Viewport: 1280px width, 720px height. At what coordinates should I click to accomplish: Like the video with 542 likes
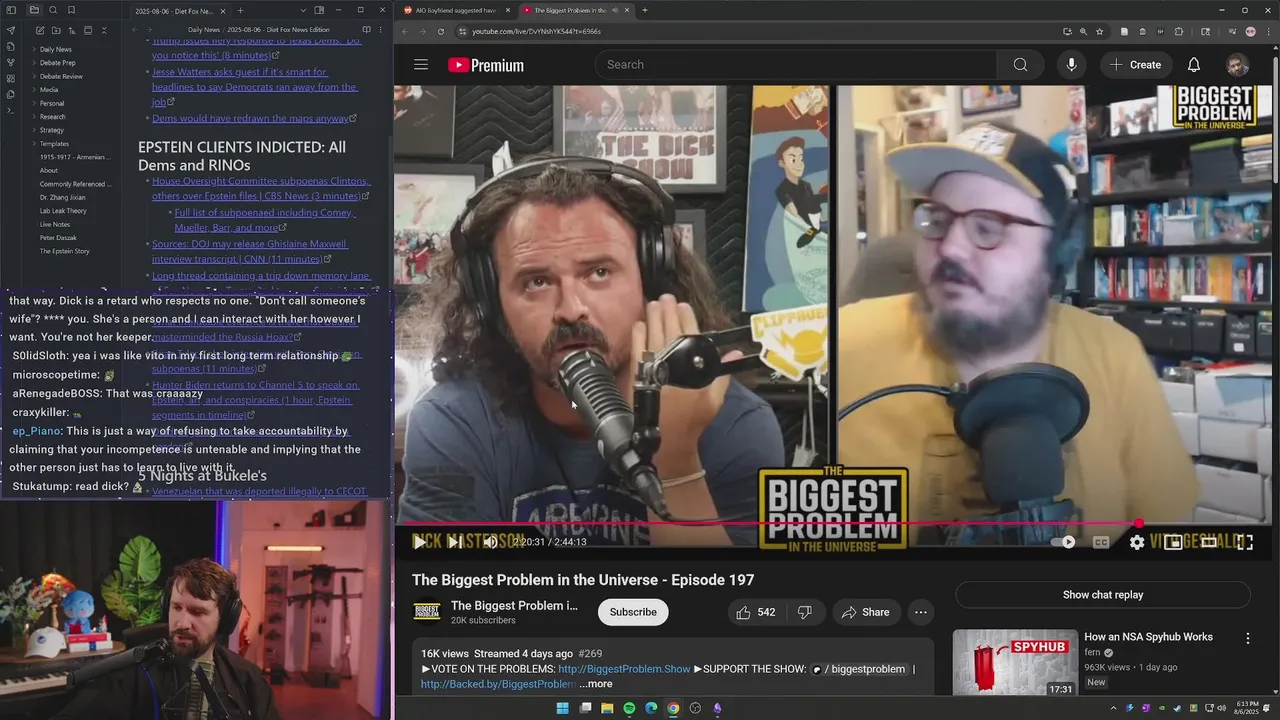[755, 612]
